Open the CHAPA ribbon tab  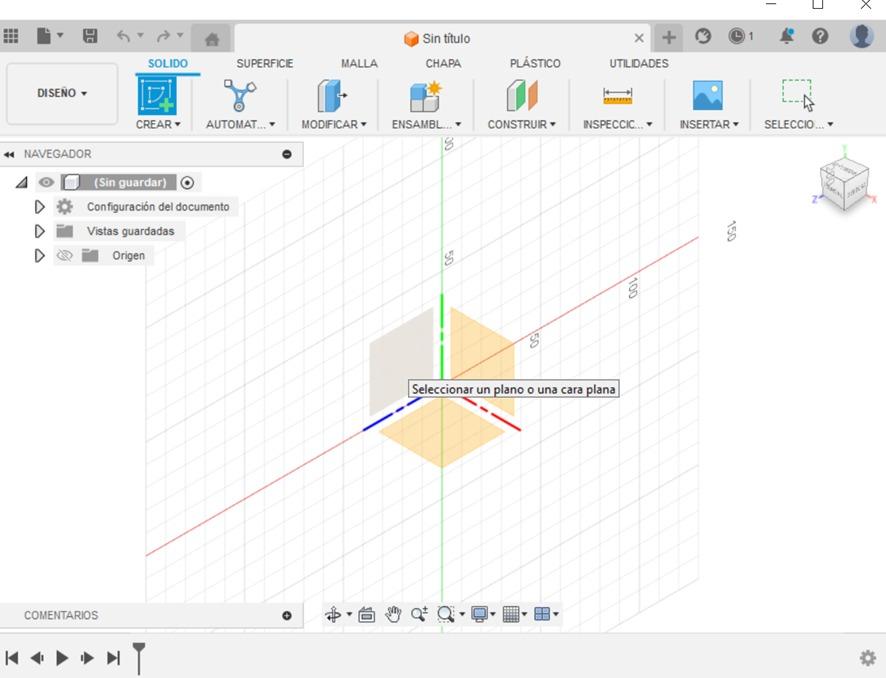point(443,63)
